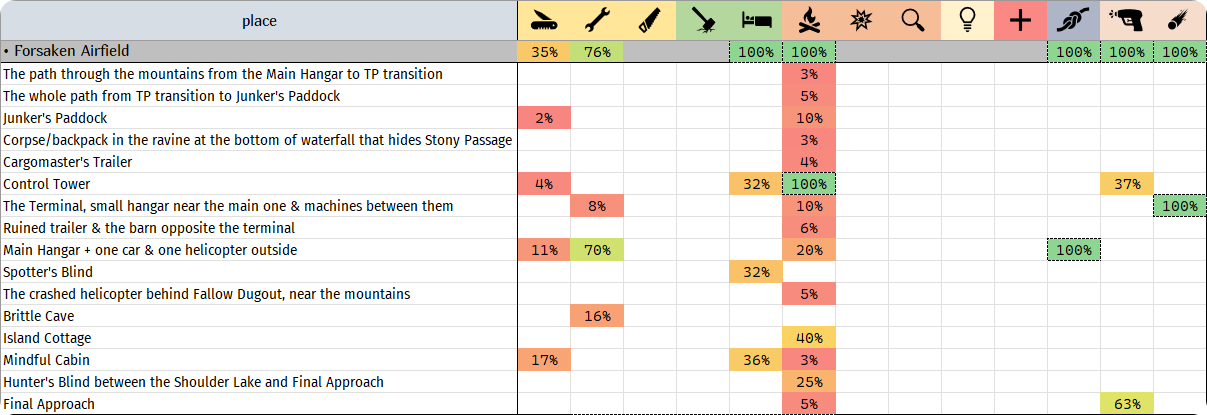The image size is (1207, 415).
Task: Click the rope knot column icon
Action: point(1074,21)
